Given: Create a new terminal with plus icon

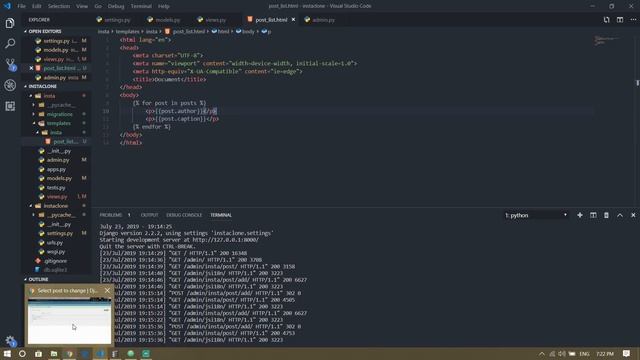Looking at the screenshot, I should [580, 215].
